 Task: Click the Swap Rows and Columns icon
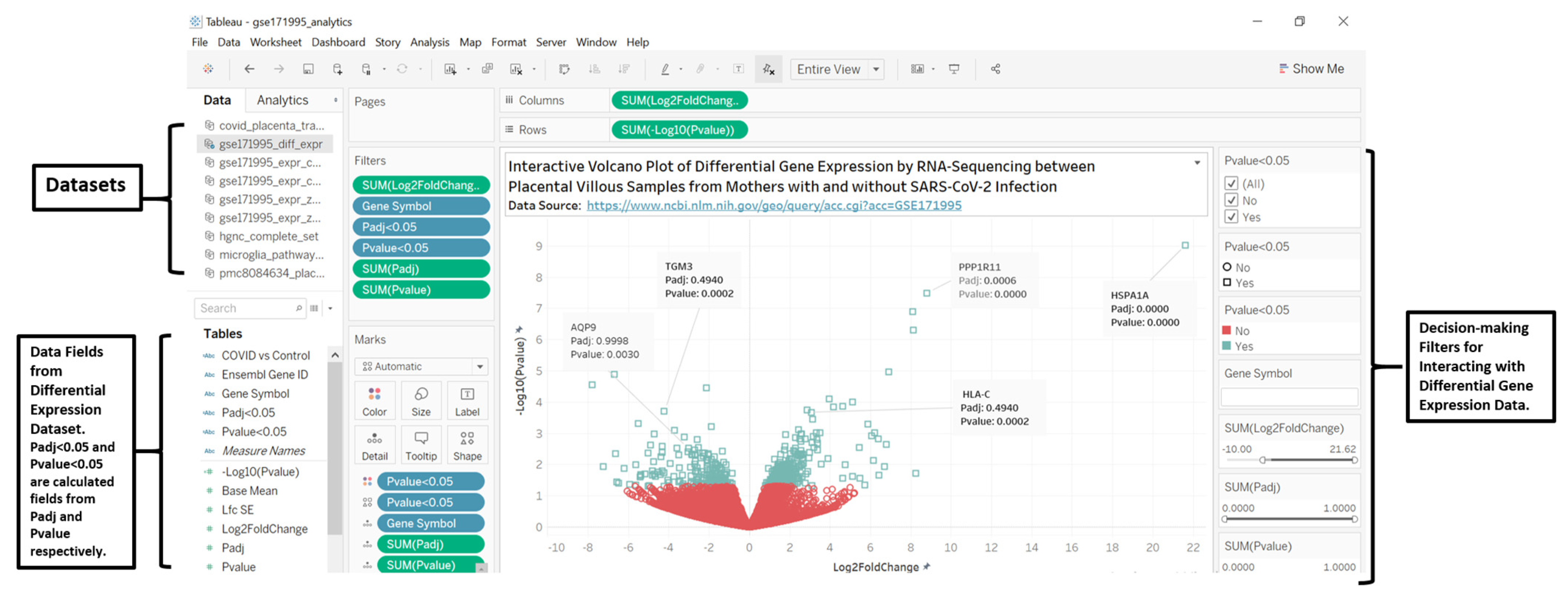point(564,69)
